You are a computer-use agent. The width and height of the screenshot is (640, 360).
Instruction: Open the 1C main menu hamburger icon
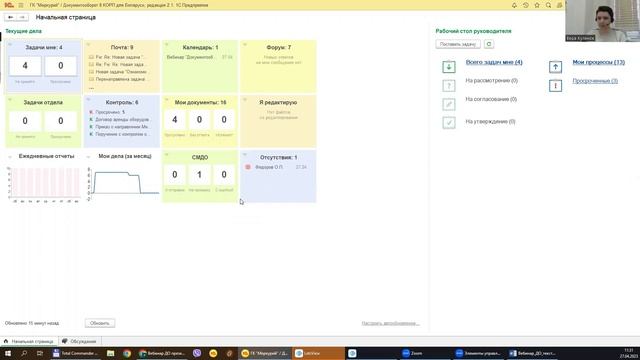pyautogui.click(x=21, y=5)
